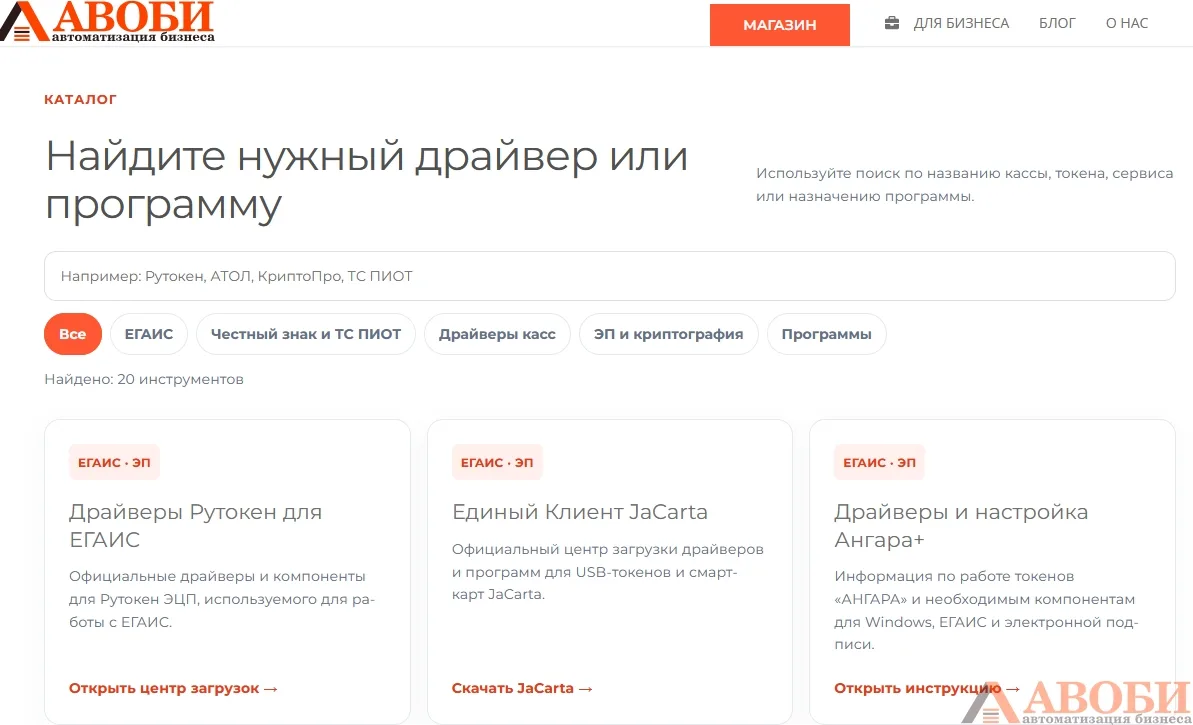
Task: Open the О НАС menu item
Action: (x=1126, y=24)
